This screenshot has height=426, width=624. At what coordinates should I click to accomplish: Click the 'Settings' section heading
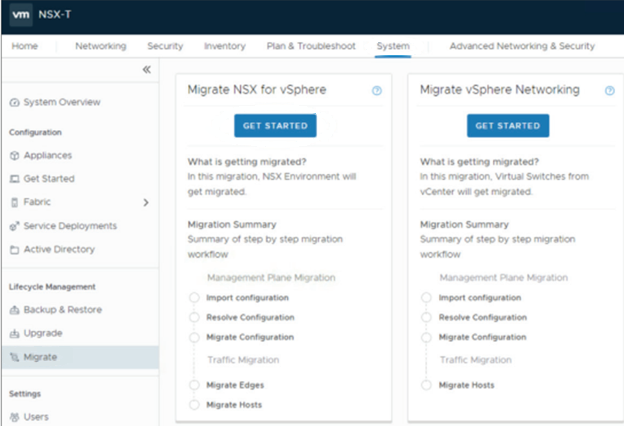[x=25, y=394]
